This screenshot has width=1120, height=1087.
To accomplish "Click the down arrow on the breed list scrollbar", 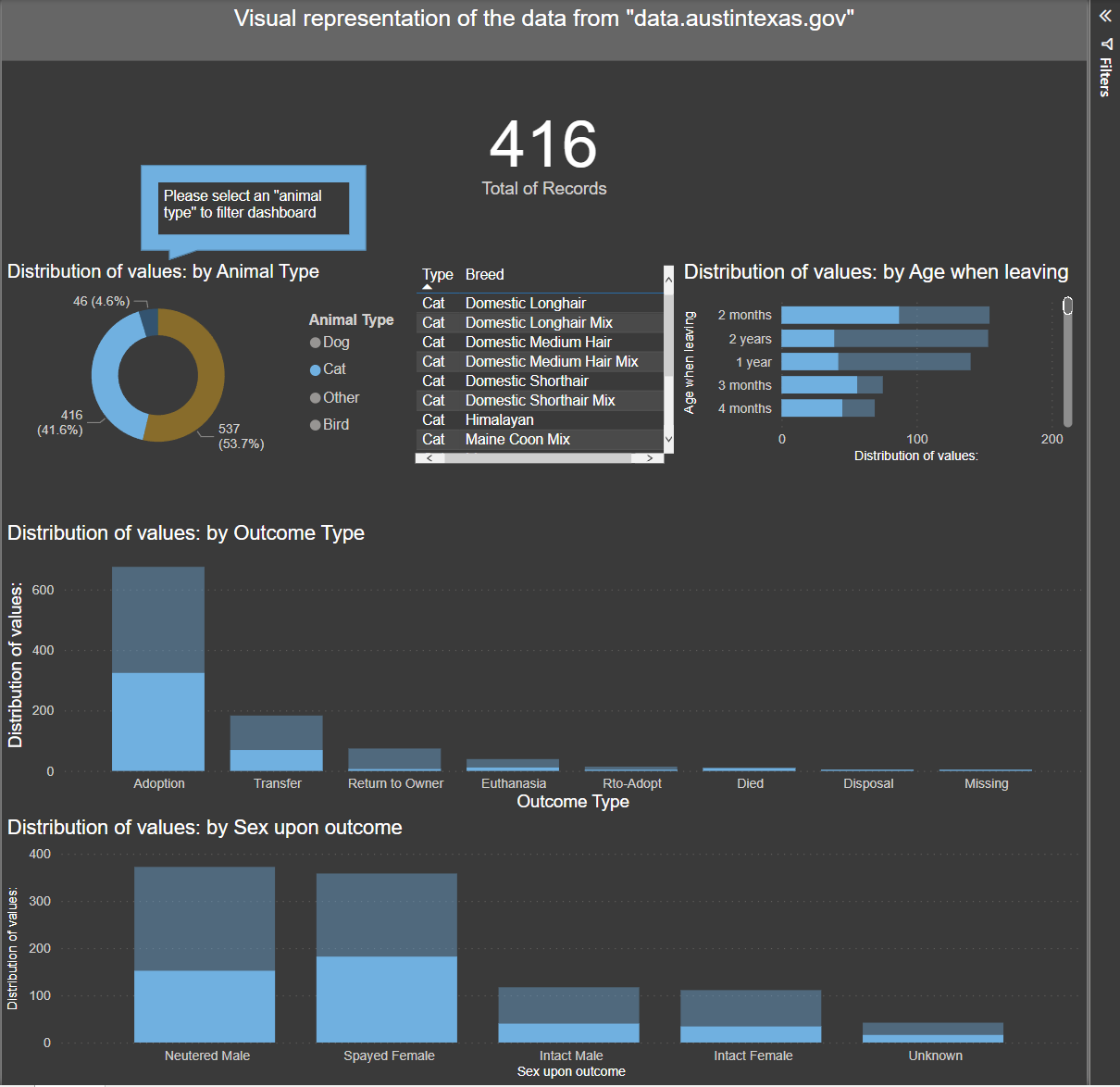I will pos(668,439).
